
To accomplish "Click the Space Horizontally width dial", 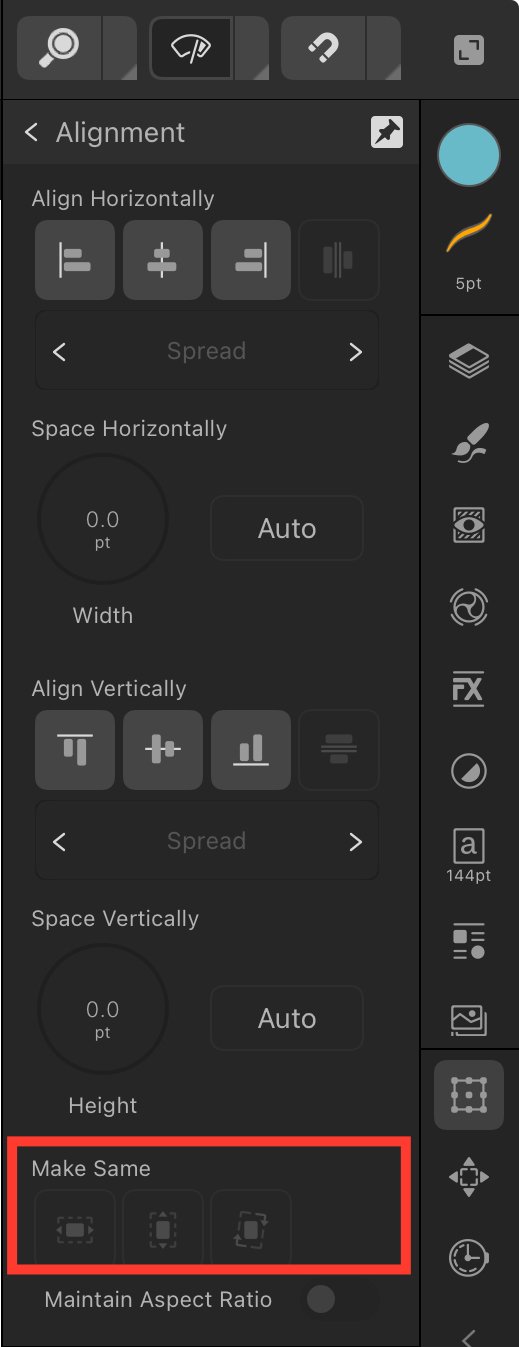I will (103, 519).
